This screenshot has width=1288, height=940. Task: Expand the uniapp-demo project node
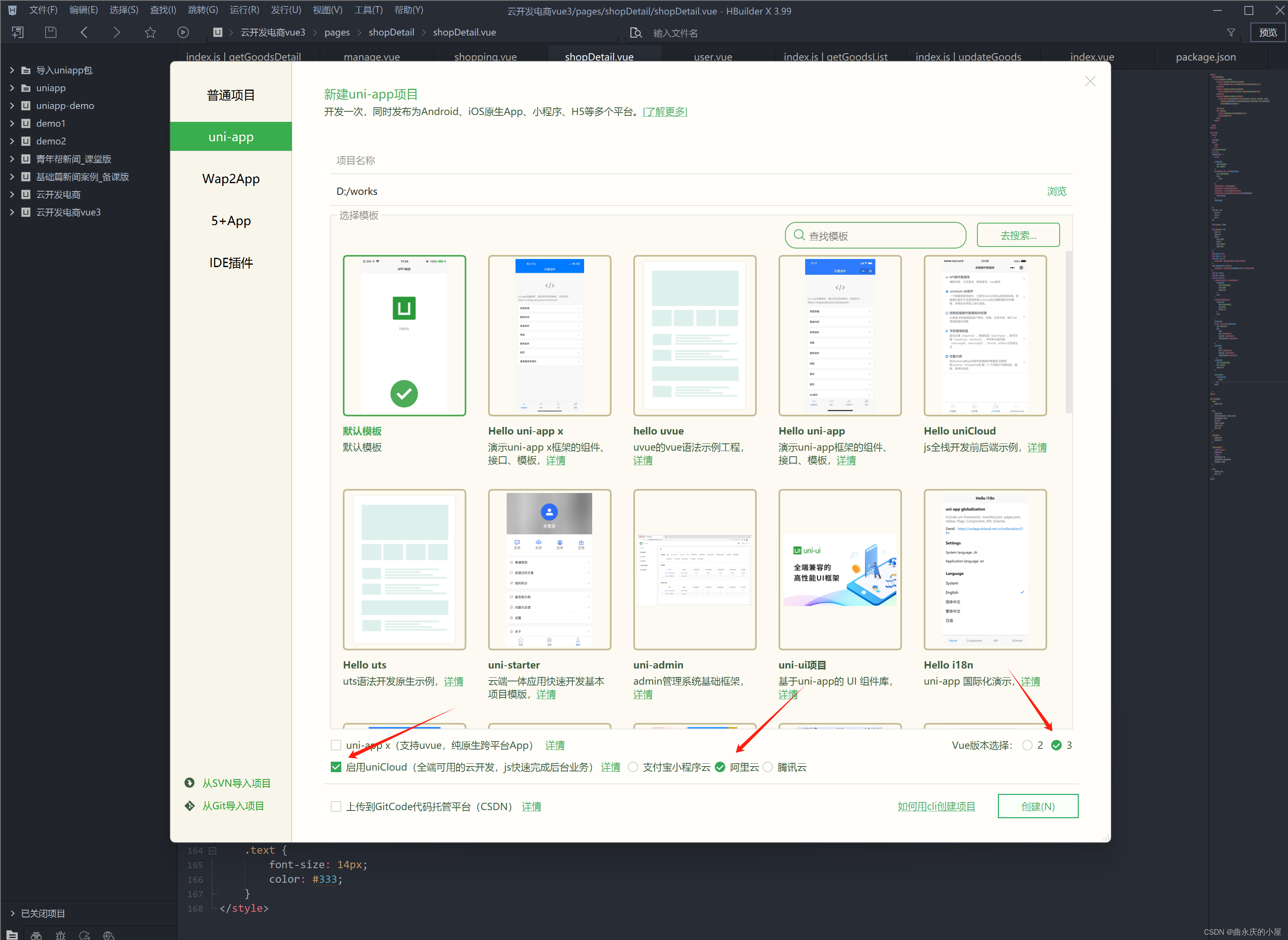(12, 106)
